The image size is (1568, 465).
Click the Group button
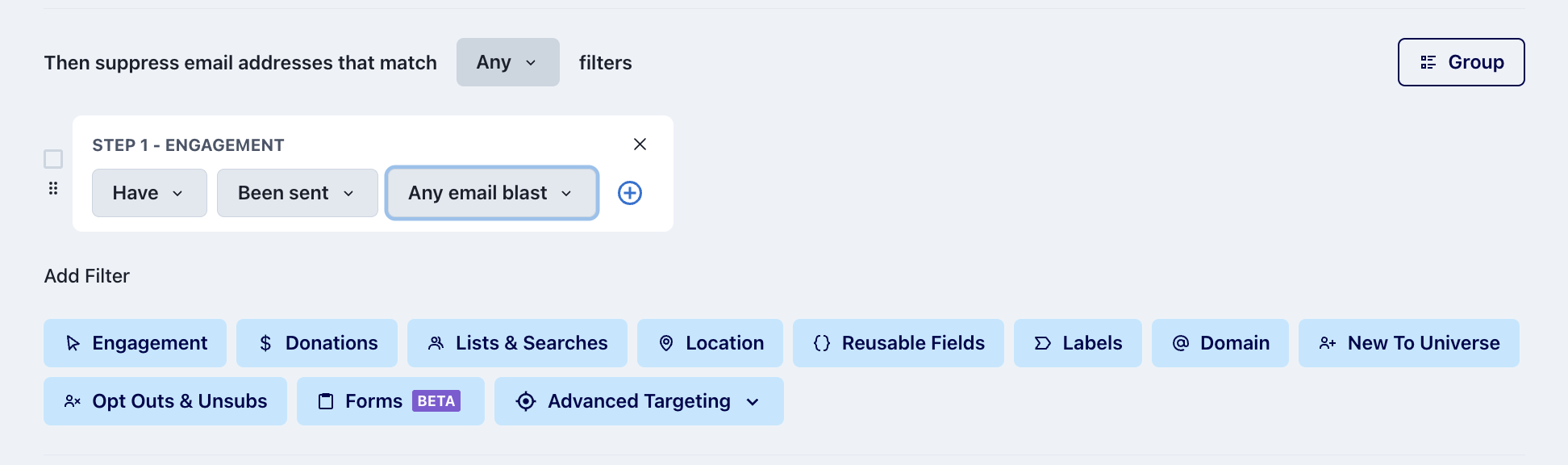tap(1461, 62)
